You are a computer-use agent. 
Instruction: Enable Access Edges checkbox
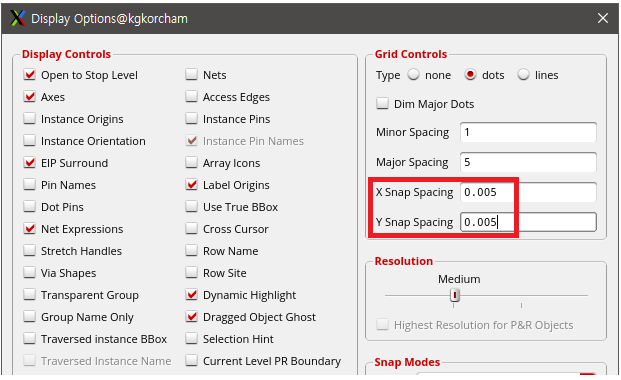point(192,97)
